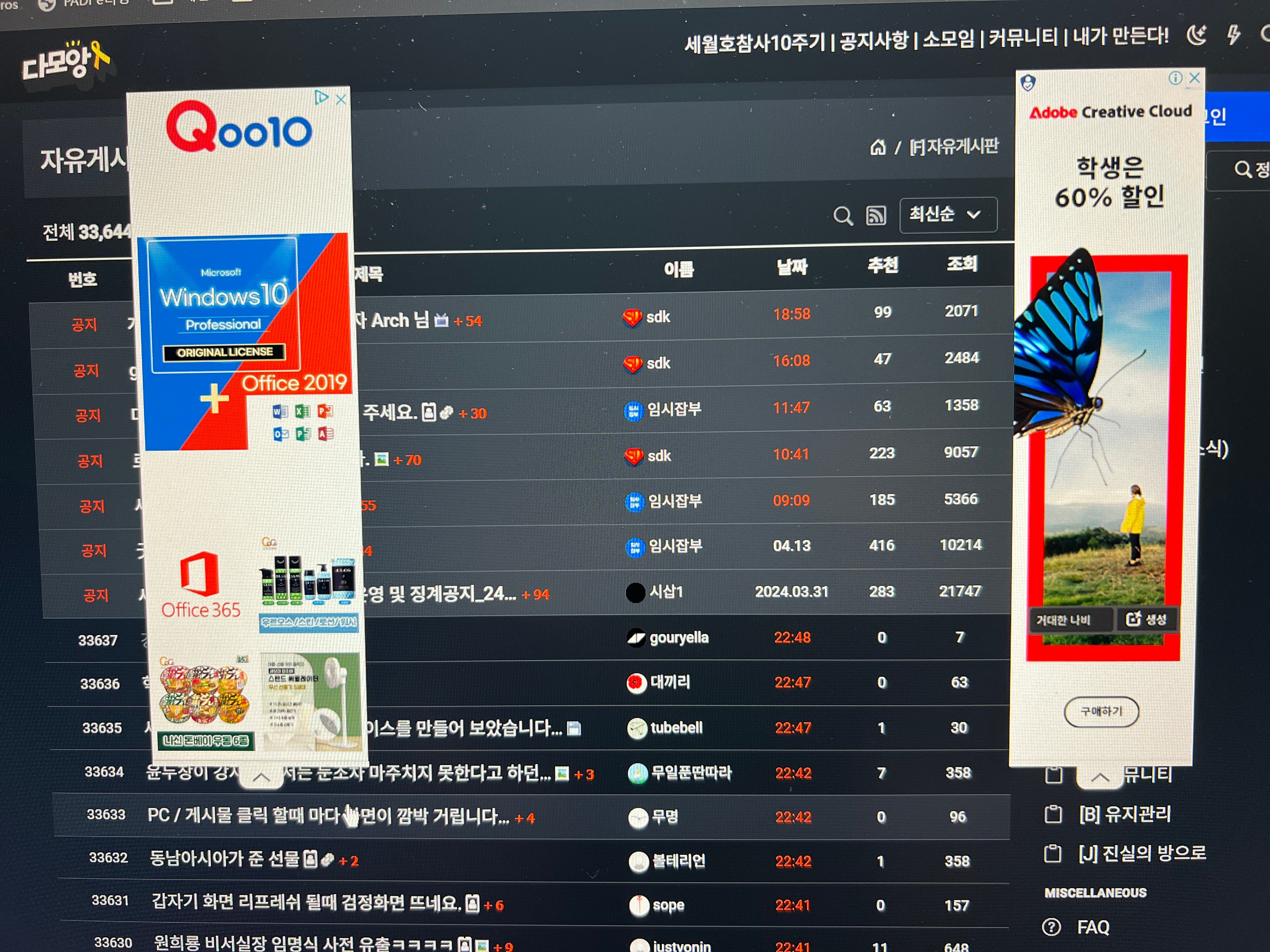1270x952 pixels.
Task: Click 무명 author name
Action: (665, 817)
